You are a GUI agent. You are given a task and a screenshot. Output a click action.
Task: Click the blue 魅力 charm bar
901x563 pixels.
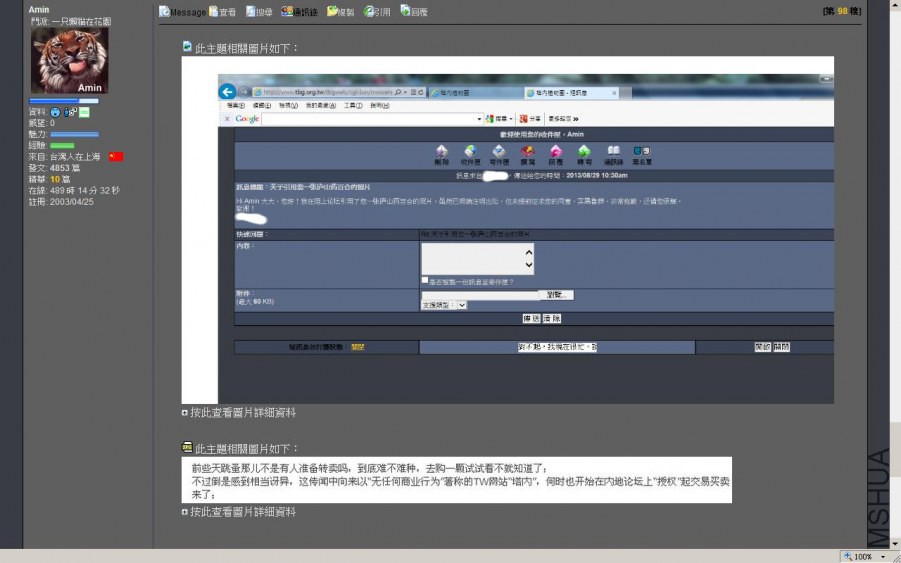coord(74,134)
